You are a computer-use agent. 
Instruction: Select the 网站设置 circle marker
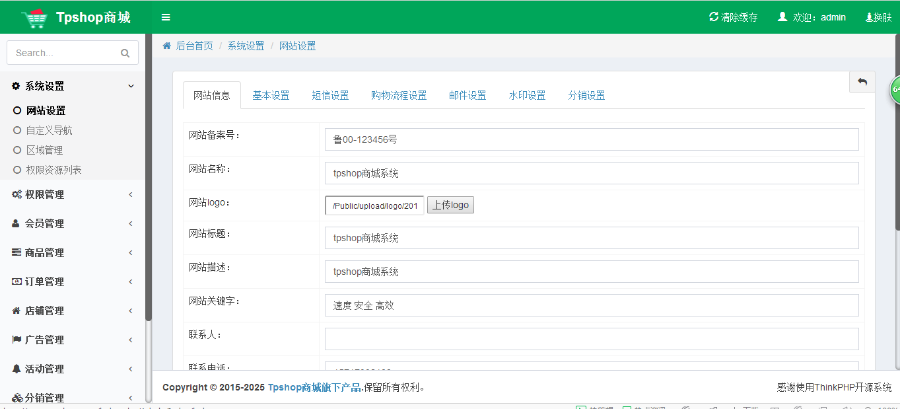(x=17, y=111)
